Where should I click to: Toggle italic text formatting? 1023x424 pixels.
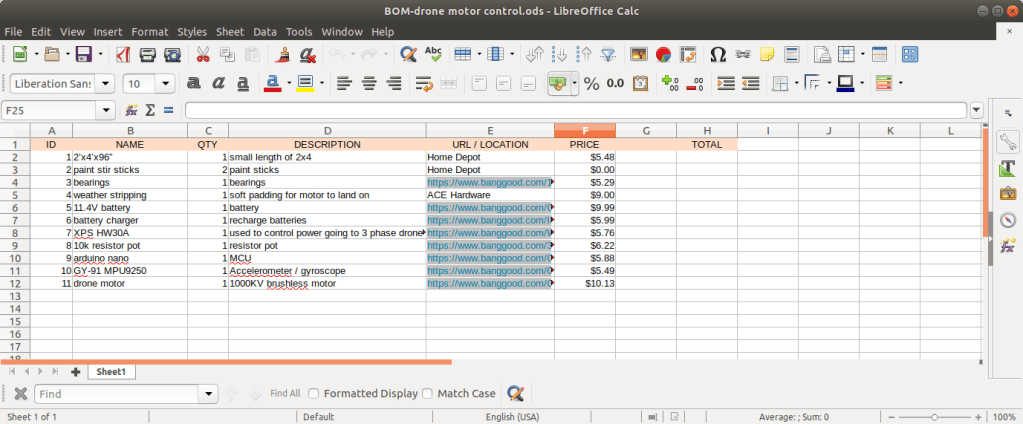[217, 83]
